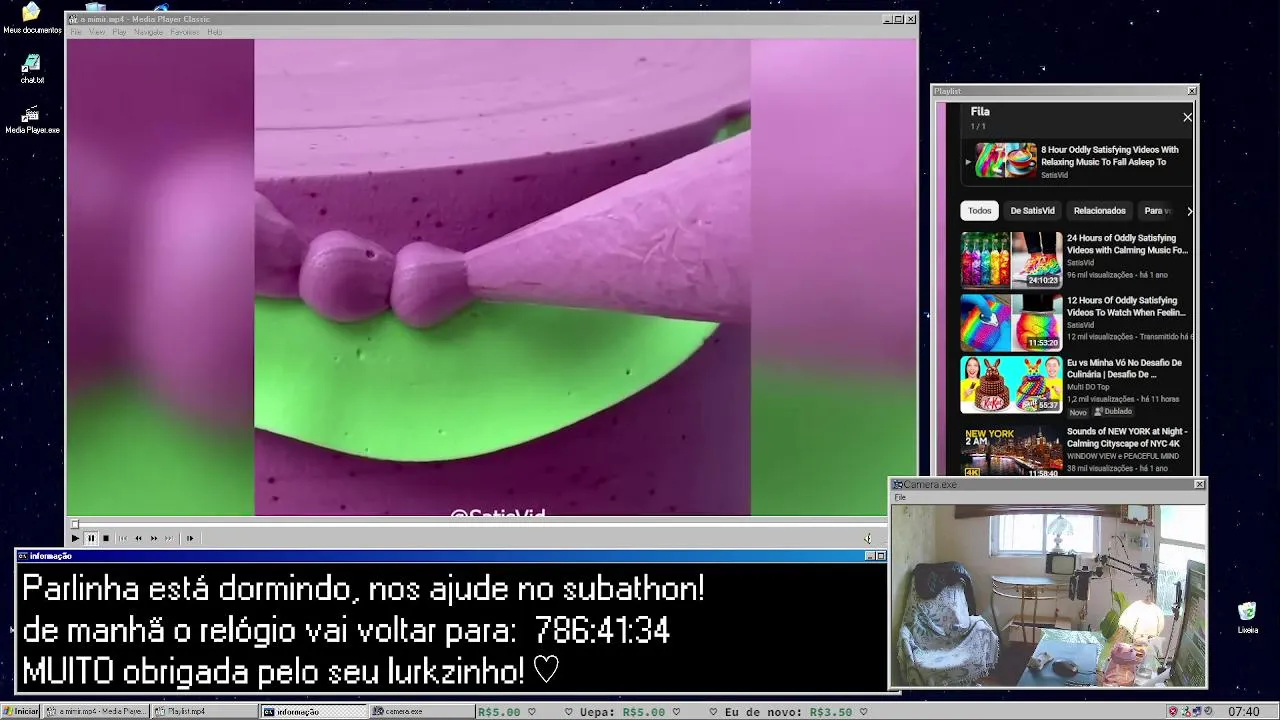Screen dimensions: 1280x720
Task: Open 8 Hour Oddly Satisfying Videos thumbnail in queue
Action: click(1006, 160)
